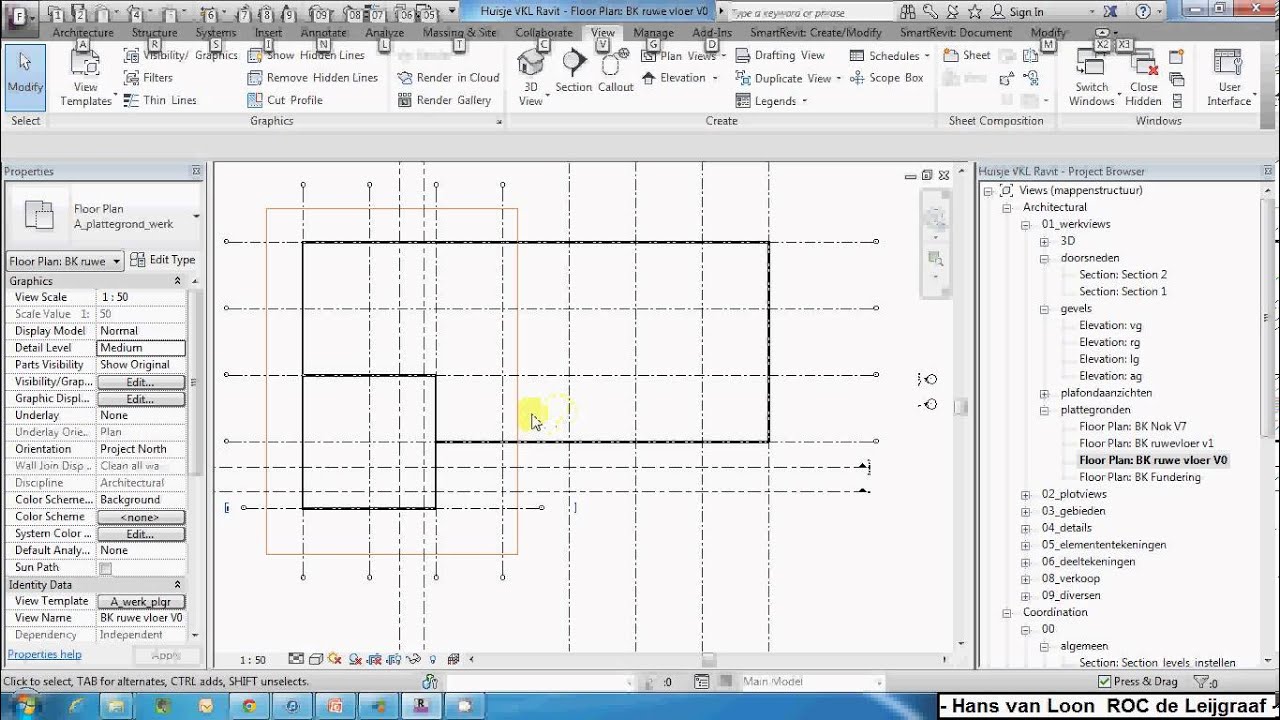1280x720 pixels.
Task: Start Render in Cloud
Action: tap(448, 77)
